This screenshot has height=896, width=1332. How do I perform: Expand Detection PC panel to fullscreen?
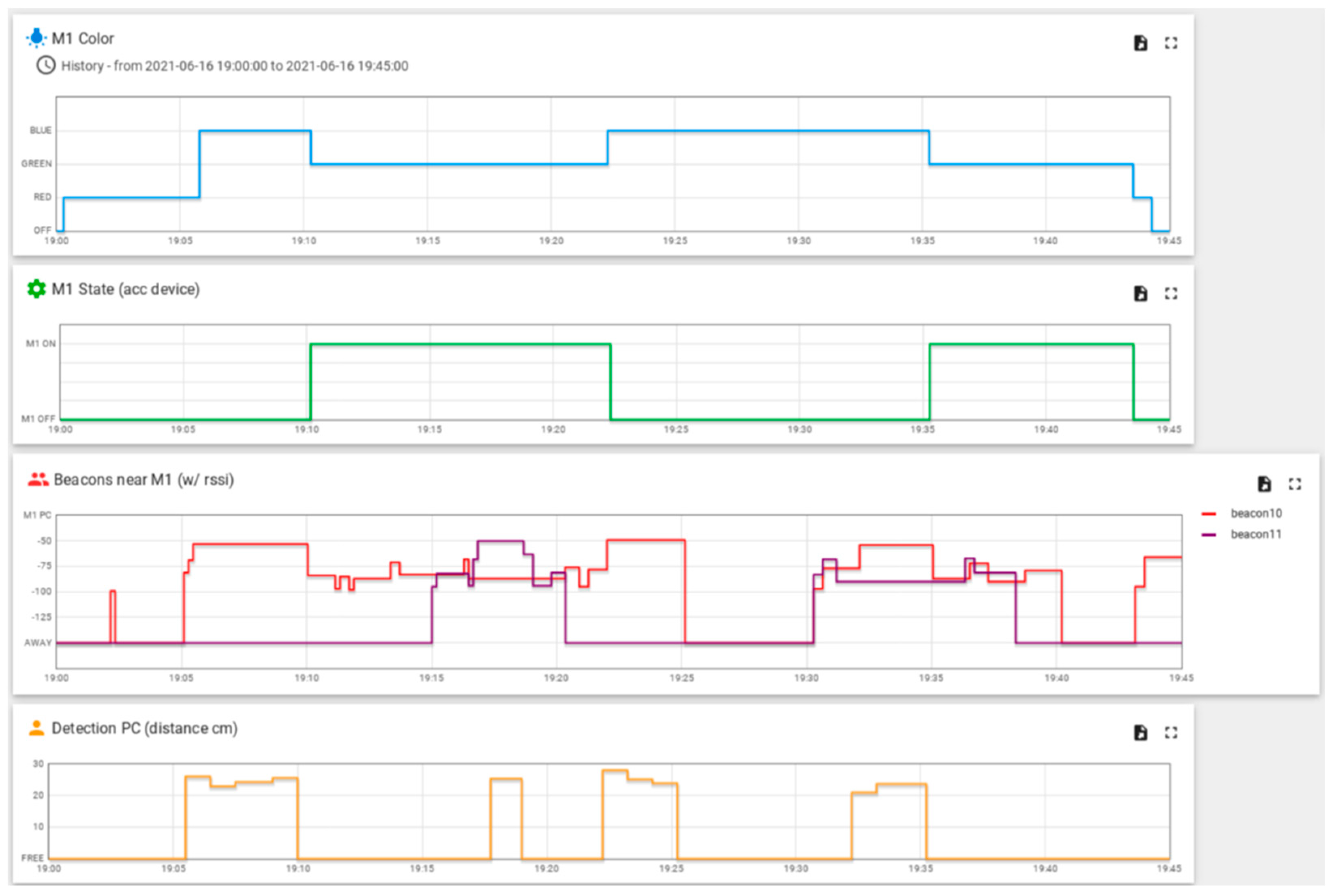coord(1171,733)
